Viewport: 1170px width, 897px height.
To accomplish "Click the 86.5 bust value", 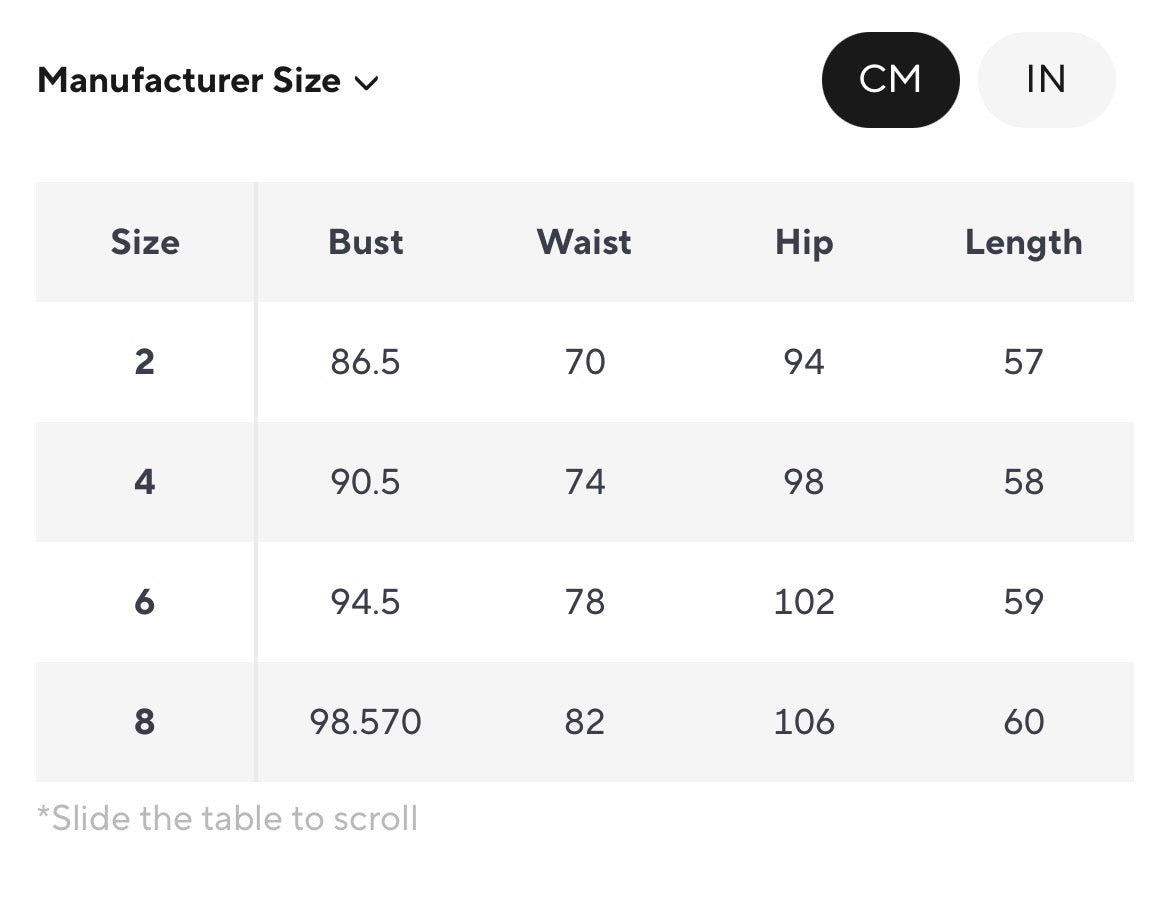I will (365, 362).
